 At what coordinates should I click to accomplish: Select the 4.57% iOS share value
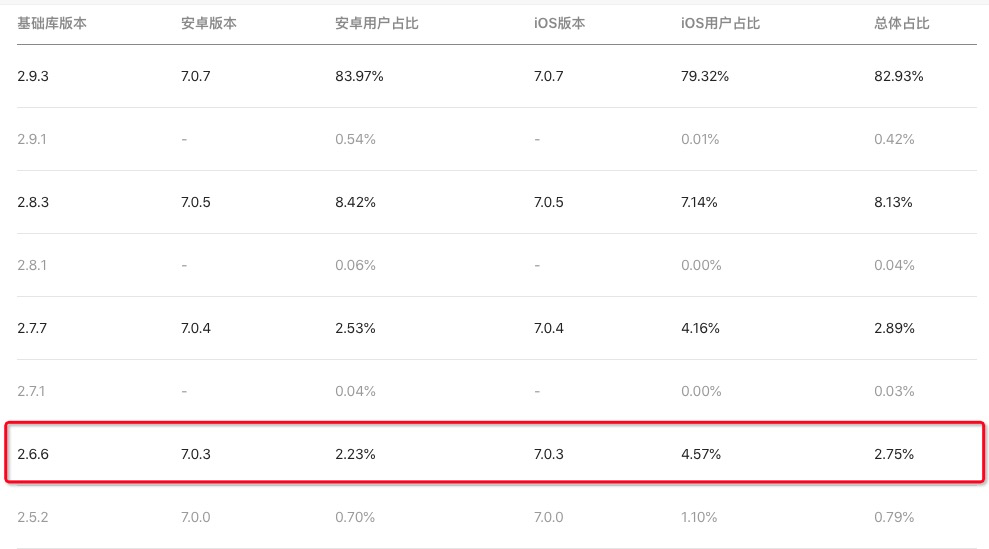pyautogui.click(x=701, y=454)
